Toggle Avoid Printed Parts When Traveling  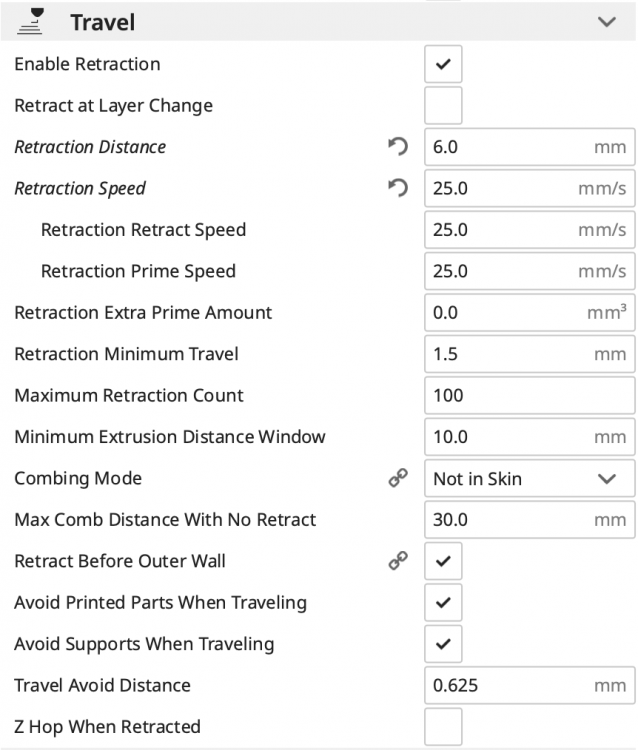point(443,602)
